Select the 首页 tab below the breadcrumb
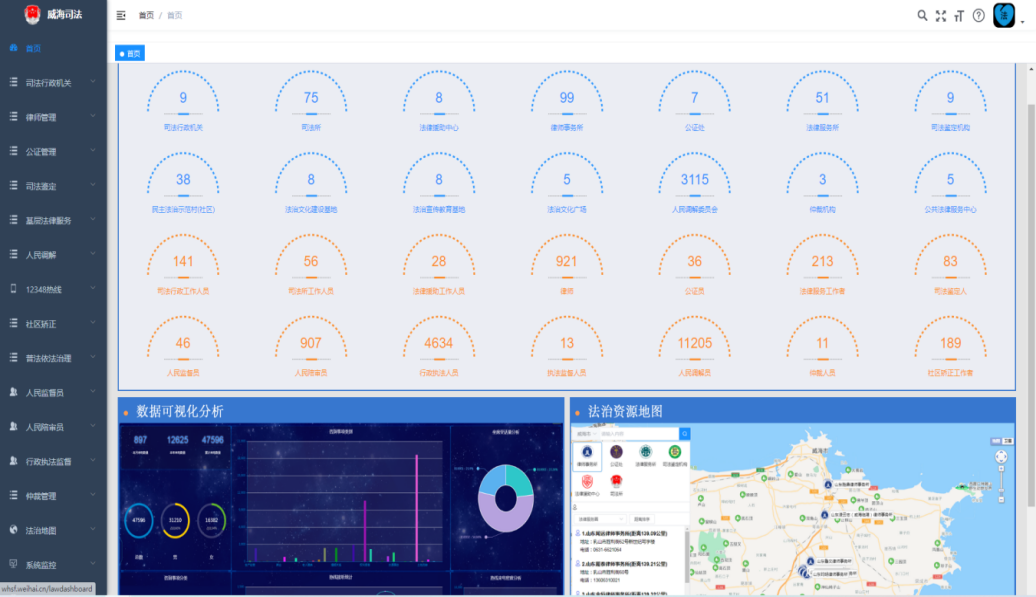The width and height of the screenshot is (1036, 597). pyautogui.click(x=130, y=53)
